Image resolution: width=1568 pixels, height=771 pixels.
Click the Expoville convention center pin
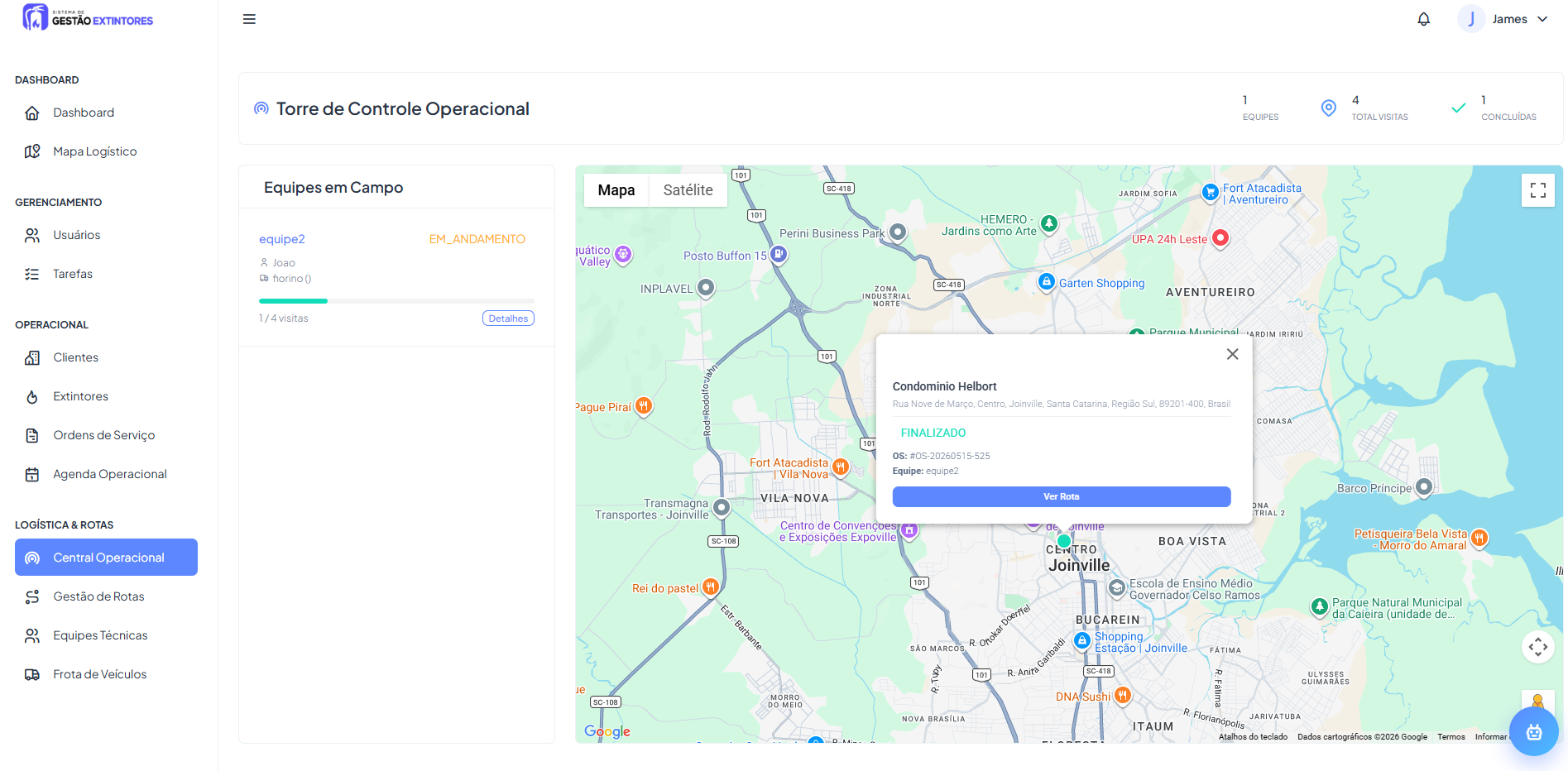tap(909, 530)
